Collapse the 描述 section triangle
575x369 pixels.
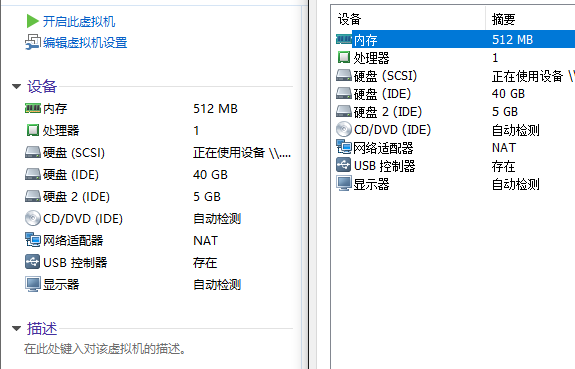click(x=17, y=328)
